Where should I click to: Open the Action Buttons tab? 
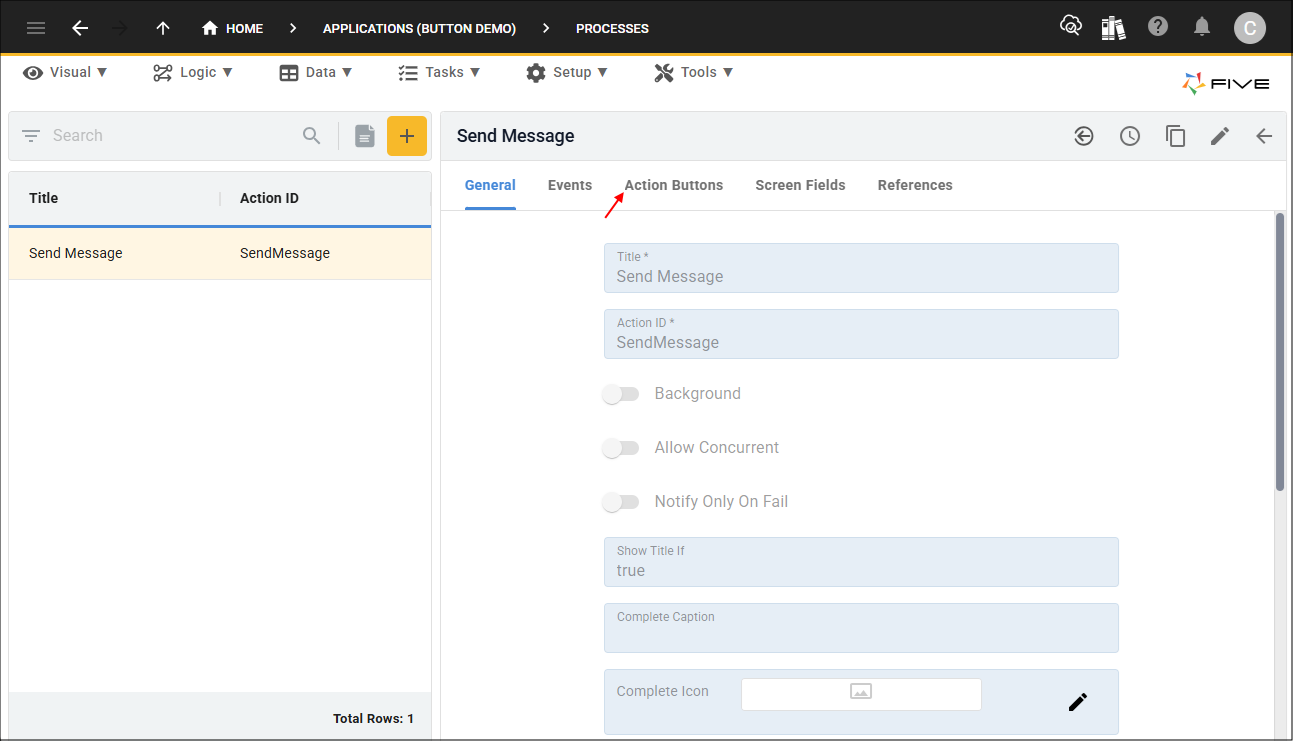click(x=674, y=185)
